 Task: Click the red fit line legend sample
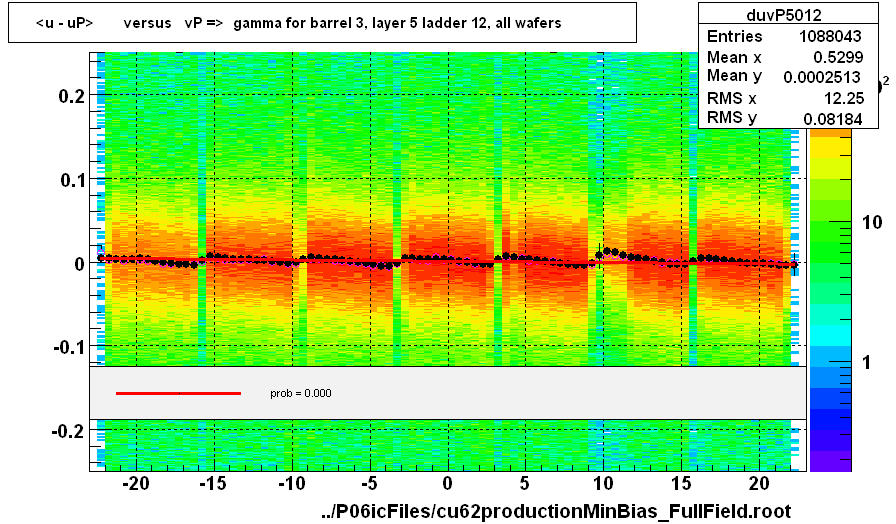pos(178,393)
